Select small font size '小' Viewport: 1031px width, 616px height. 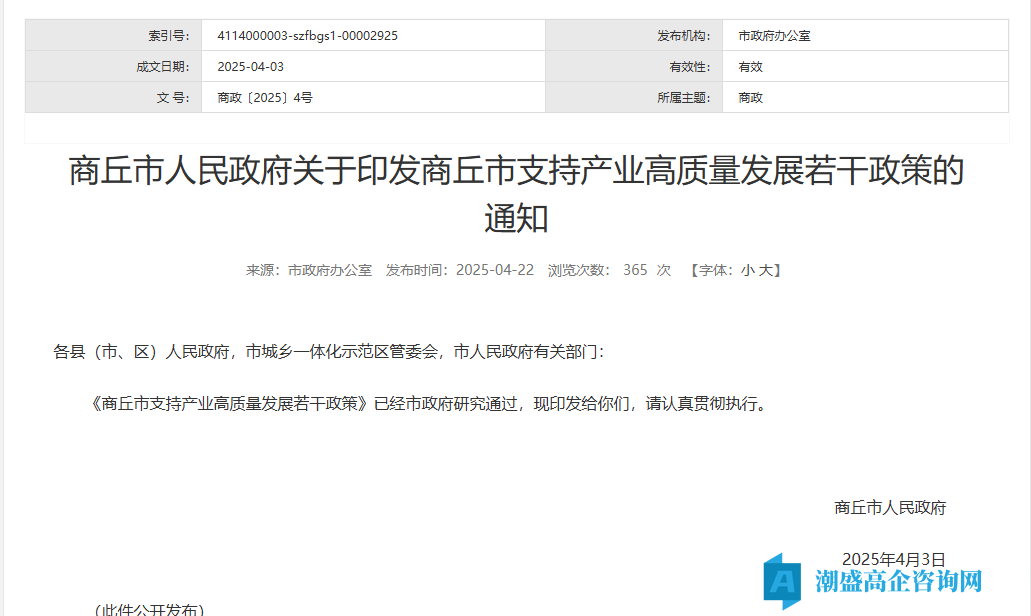pyautogui.click(x=748, y=270)
